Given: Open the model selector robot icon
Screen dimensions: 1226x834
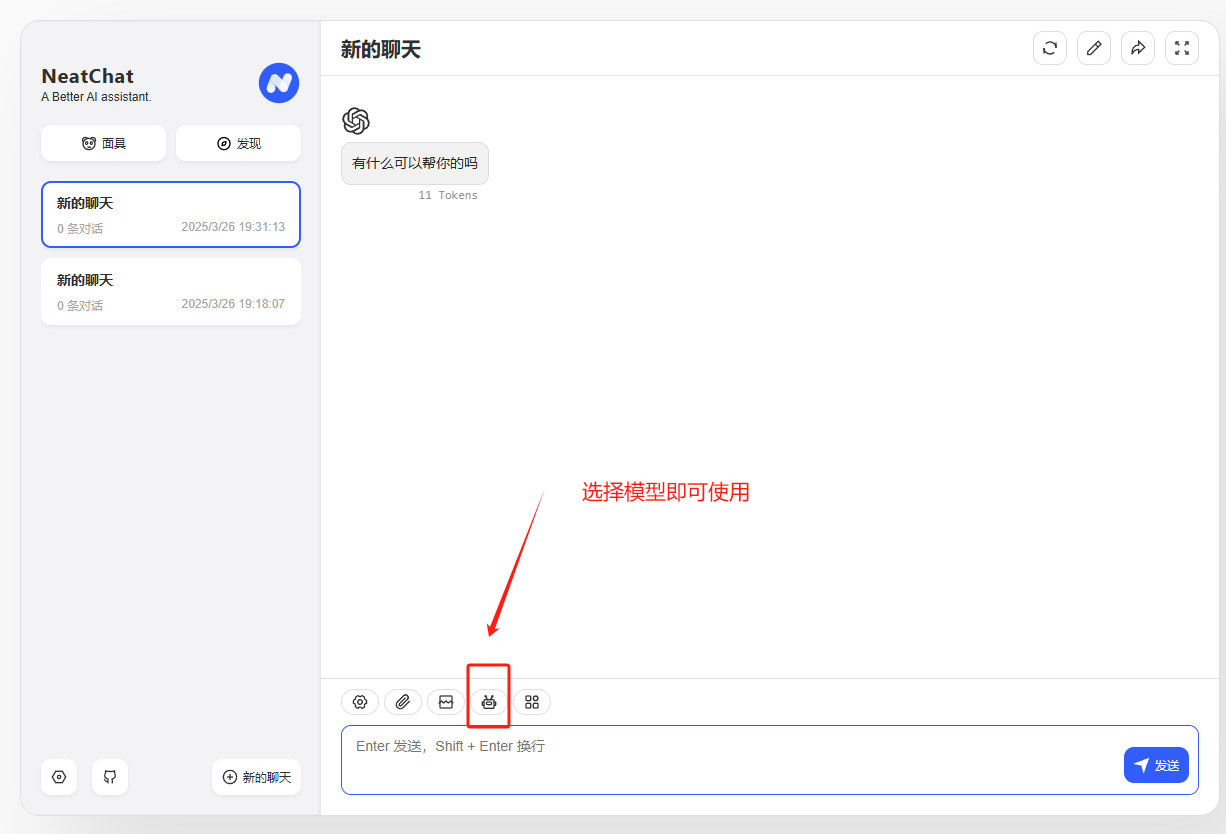Looking at the screenshot, I should tap(488, 702).
